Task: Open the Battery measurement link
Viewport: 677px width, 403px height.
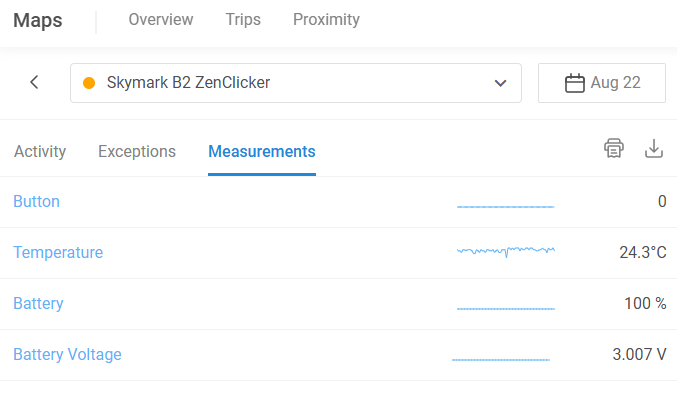Action: [x=38, y=303]
